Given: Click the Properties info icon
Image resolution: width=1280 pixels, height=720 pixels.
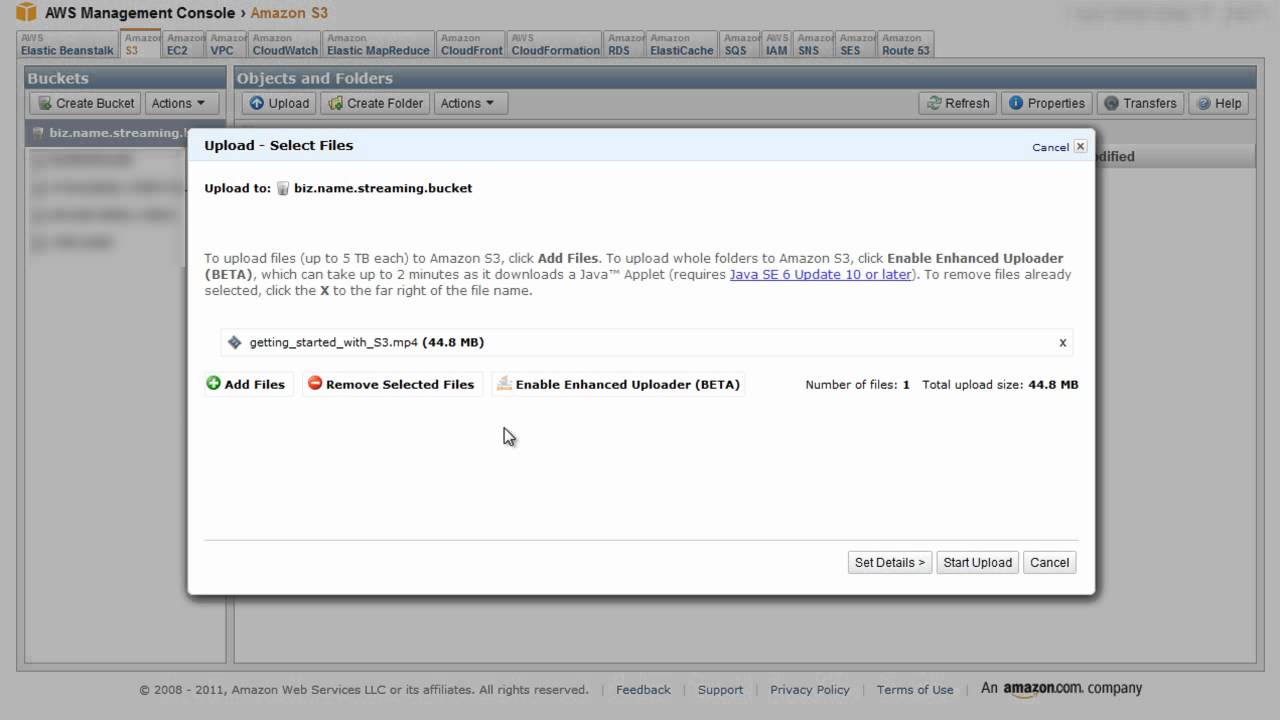Looking at the screenshot, I should [1016, 103].
